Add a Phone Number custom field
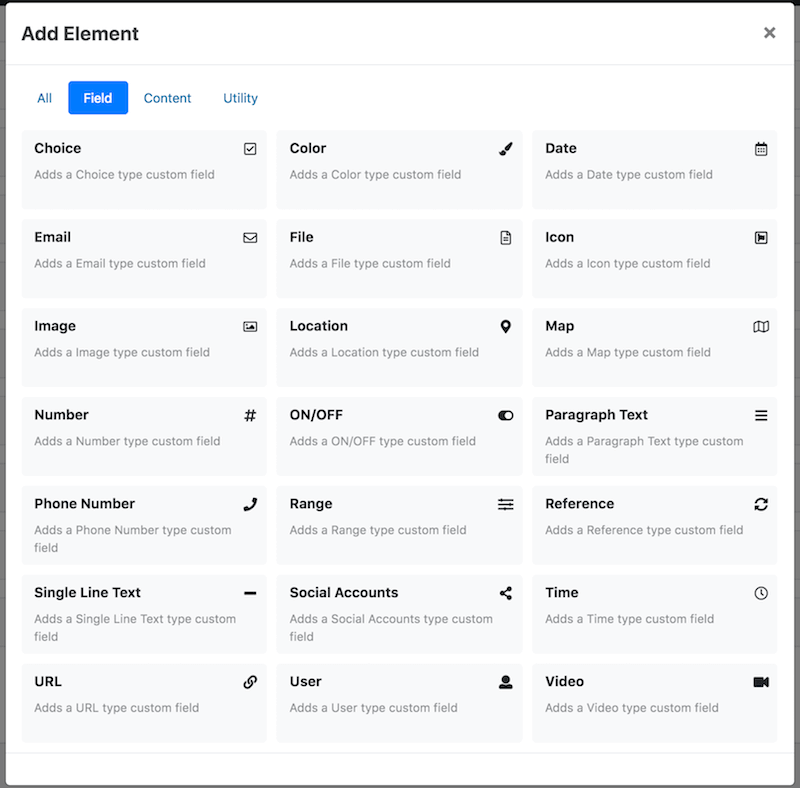Viewport: 800px width, 788px height. coord(144,525)
